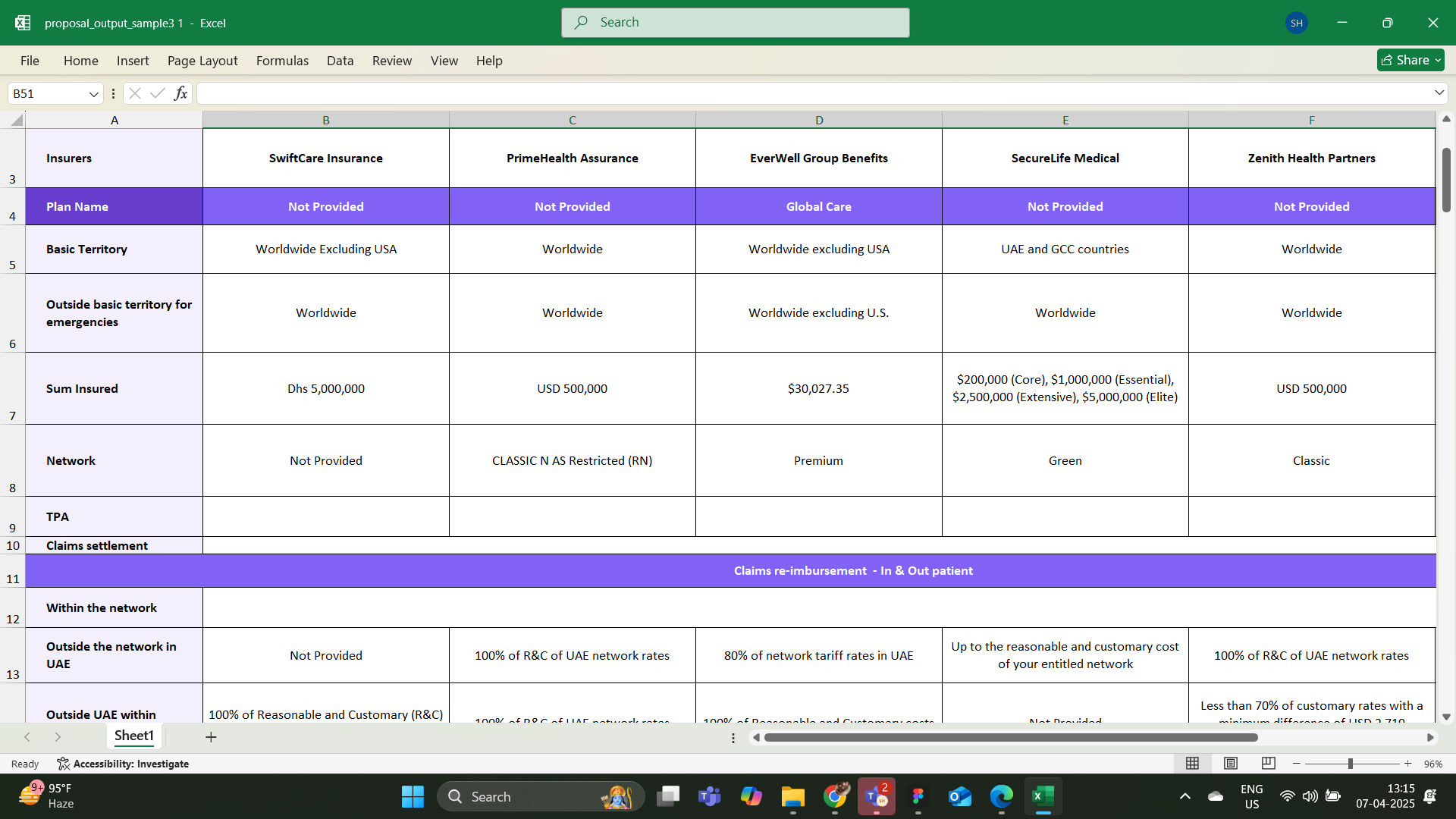Click the zoom in plus icon
1456x819 pixels.
1408,764
